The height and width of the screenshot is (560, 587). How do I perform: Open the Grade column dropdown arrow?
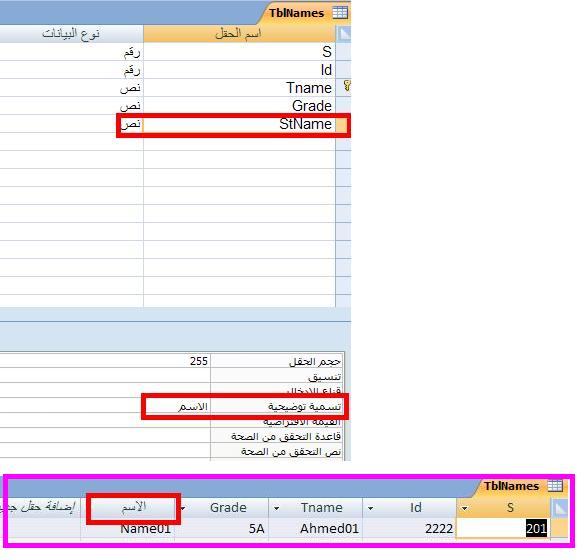(x=183, y=508)
